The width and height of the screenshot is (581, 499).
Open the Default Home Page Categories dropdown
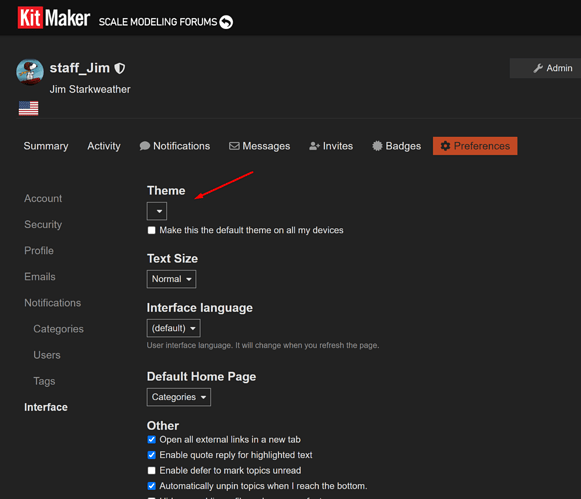pyautogui.click(x=179, y=397)
